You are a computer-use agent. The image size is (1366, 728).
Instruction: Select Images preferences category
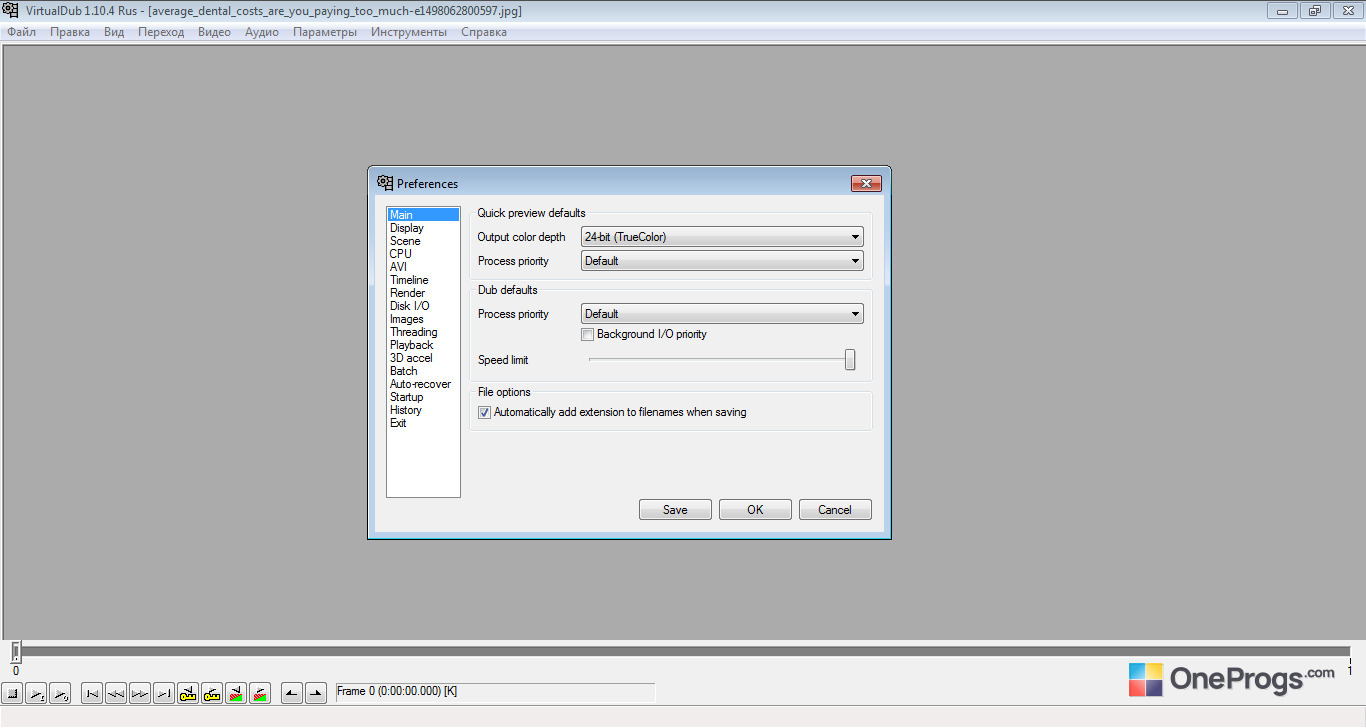423,319
